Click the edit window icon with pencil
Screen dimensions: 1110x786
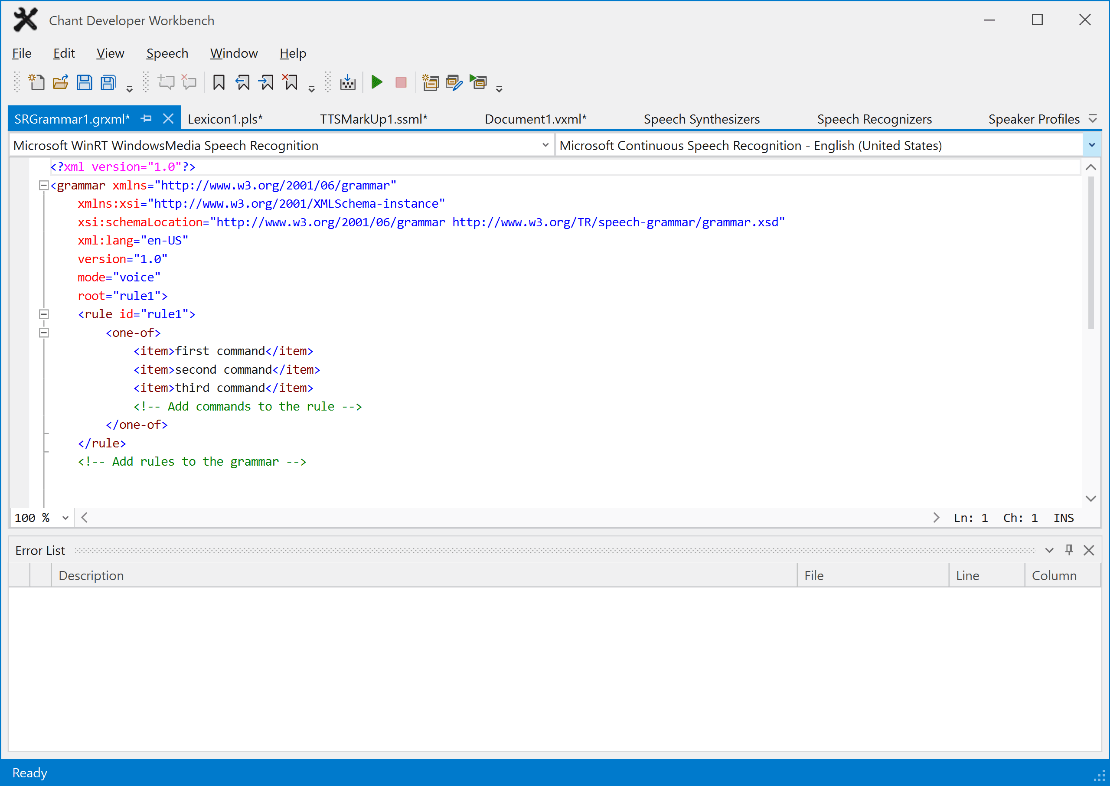click(x=454, y=82)
